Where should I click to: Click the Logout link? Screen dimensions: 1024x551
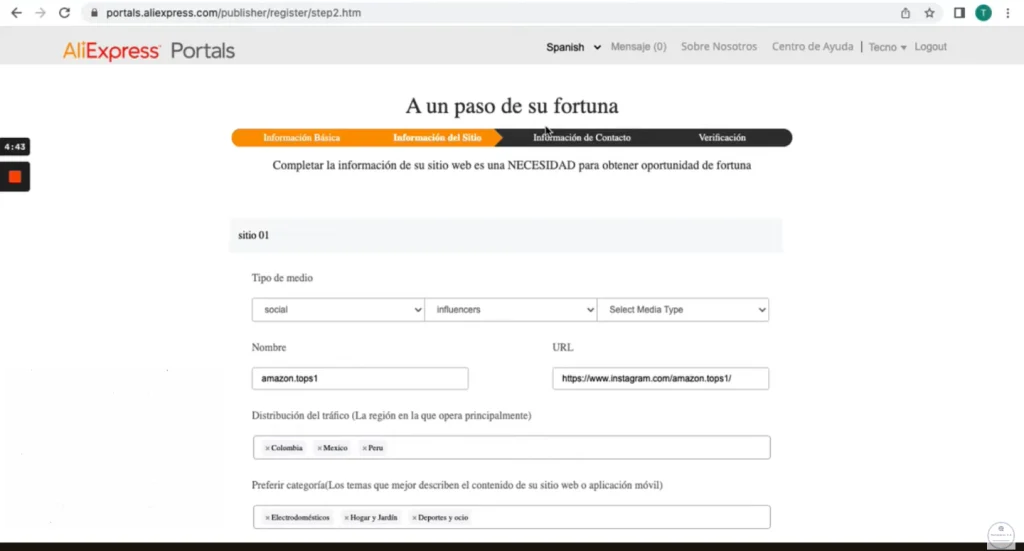pos(930,46)
